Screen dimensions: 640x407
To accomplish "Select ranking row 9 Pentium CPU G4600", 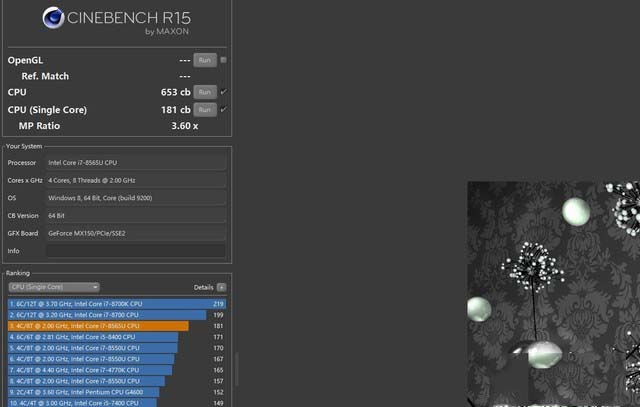I will [117, 392].
